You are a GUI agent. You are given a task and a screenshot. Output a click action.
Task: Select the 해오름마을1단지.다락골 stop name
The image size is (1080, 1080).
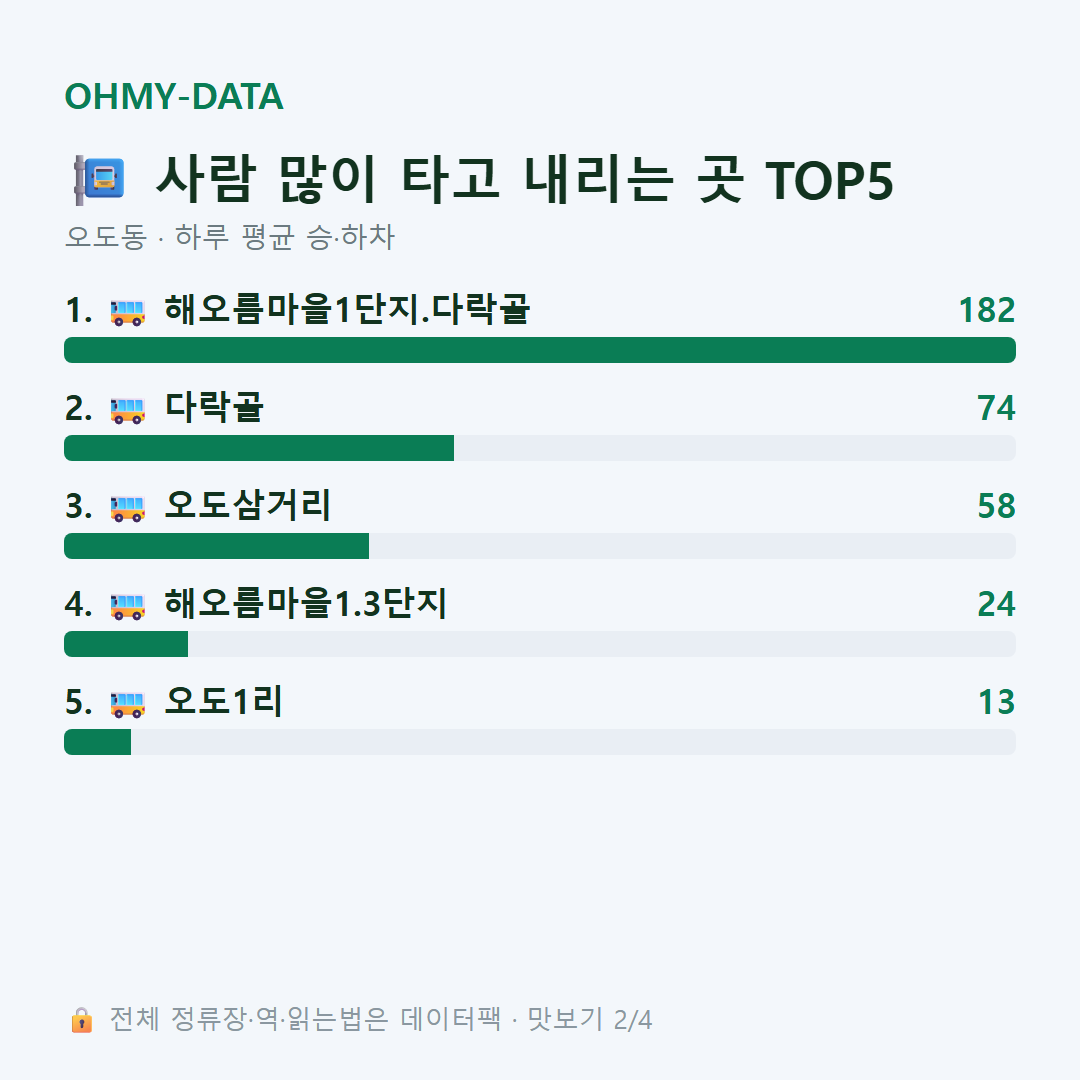[x=347, y=309]
